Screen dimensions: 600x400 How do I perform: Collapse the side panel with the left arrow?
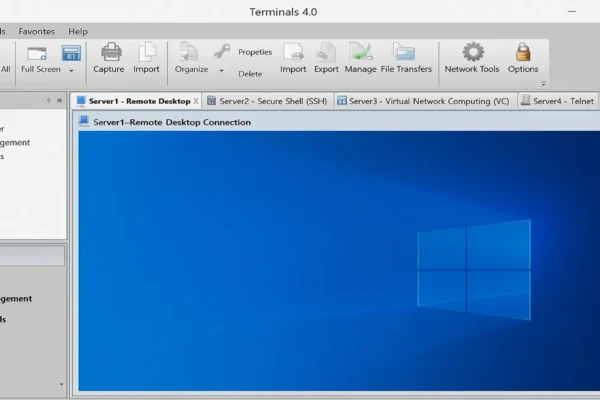48,100
